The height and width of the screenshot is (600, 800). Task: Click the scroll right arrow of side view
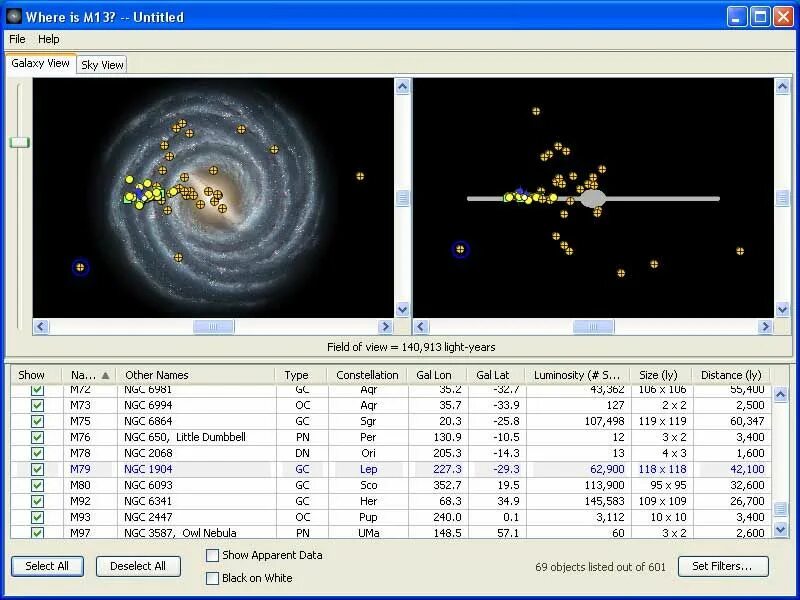pos(765,327)
